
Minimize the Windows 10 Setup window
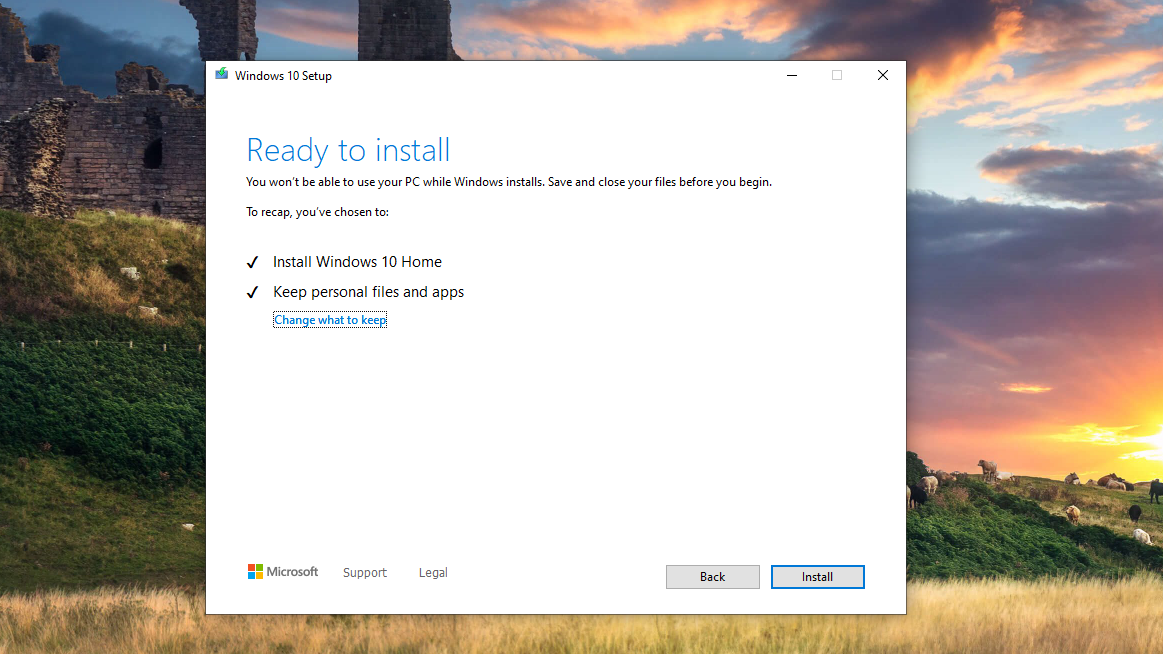click(791, 75)
